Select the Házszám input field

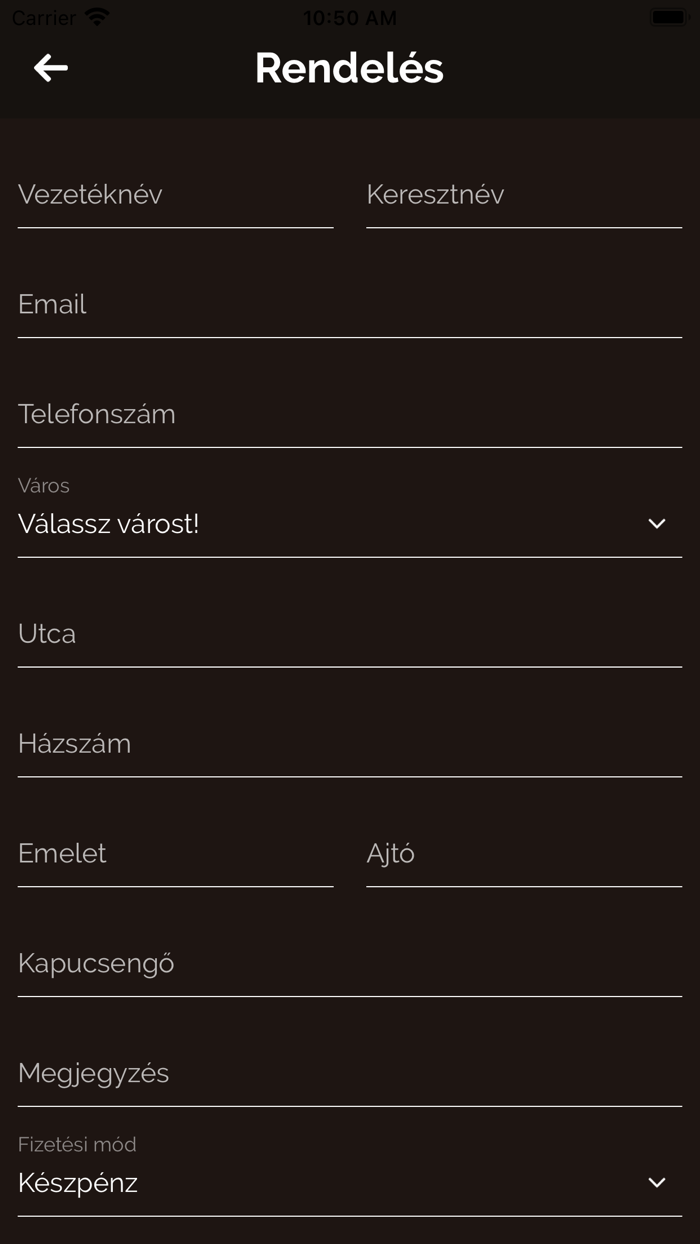tap(349, 744)
